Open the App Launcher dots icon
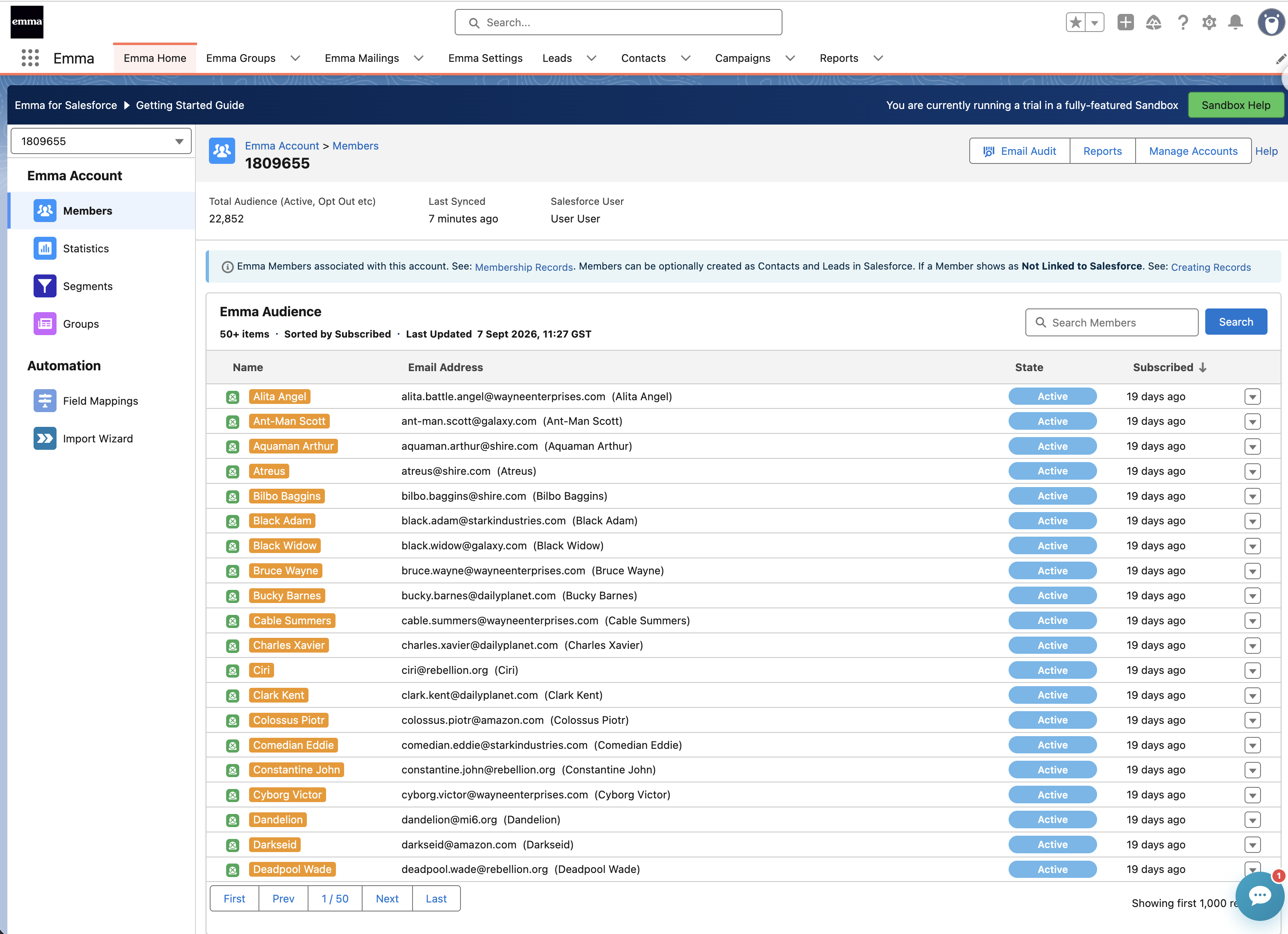The height and width of the screenshot is (934, 1288). point(30,58)
